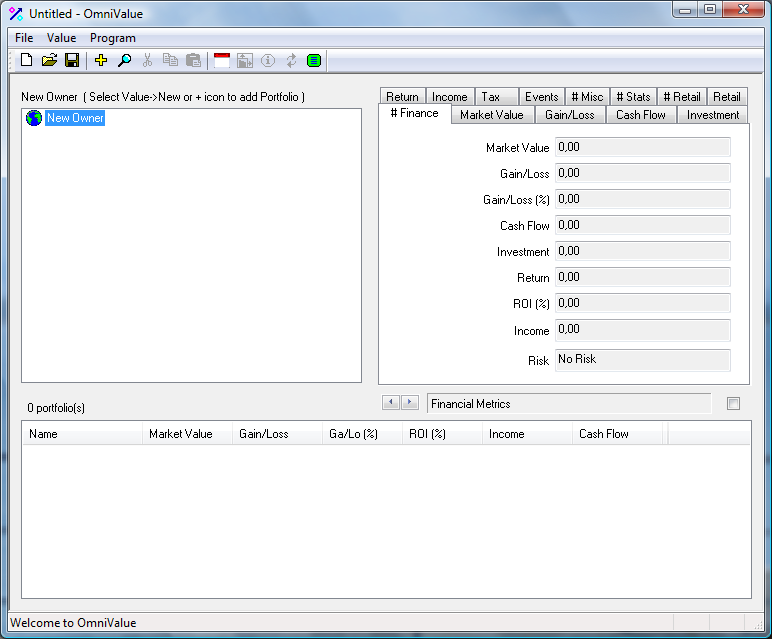This screenshot has width=772, height=639.
Task: Minimize the OmniValue window
Action: tap(685, 10)
